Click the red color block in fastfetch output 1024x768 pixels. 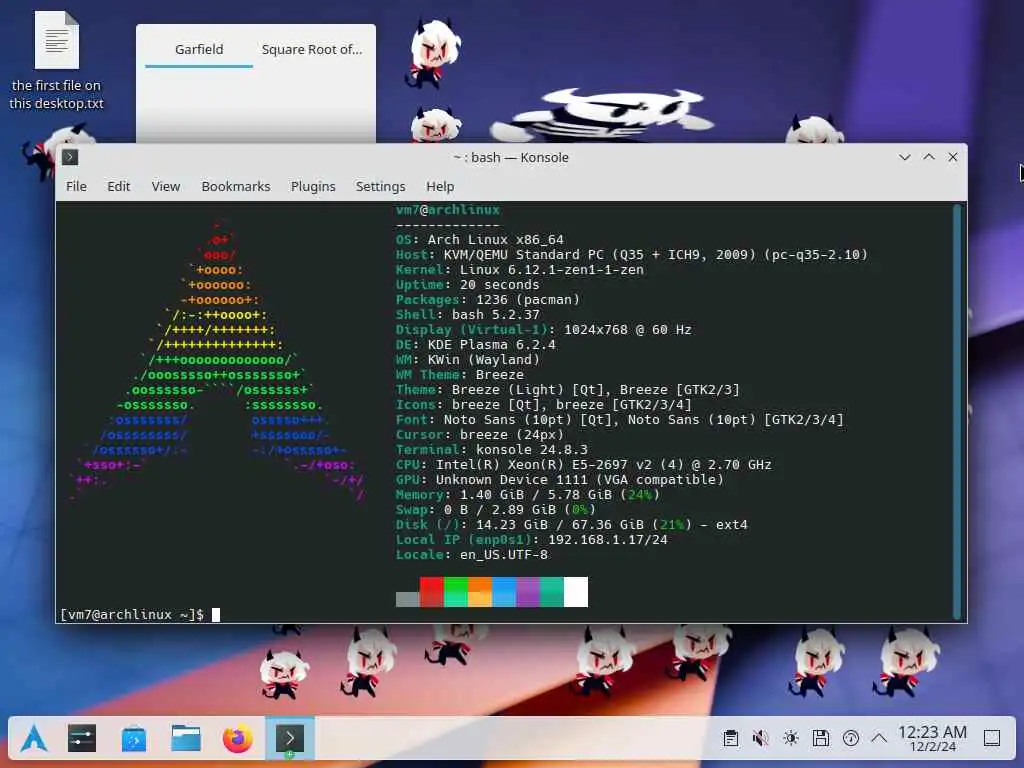point(432,592)
